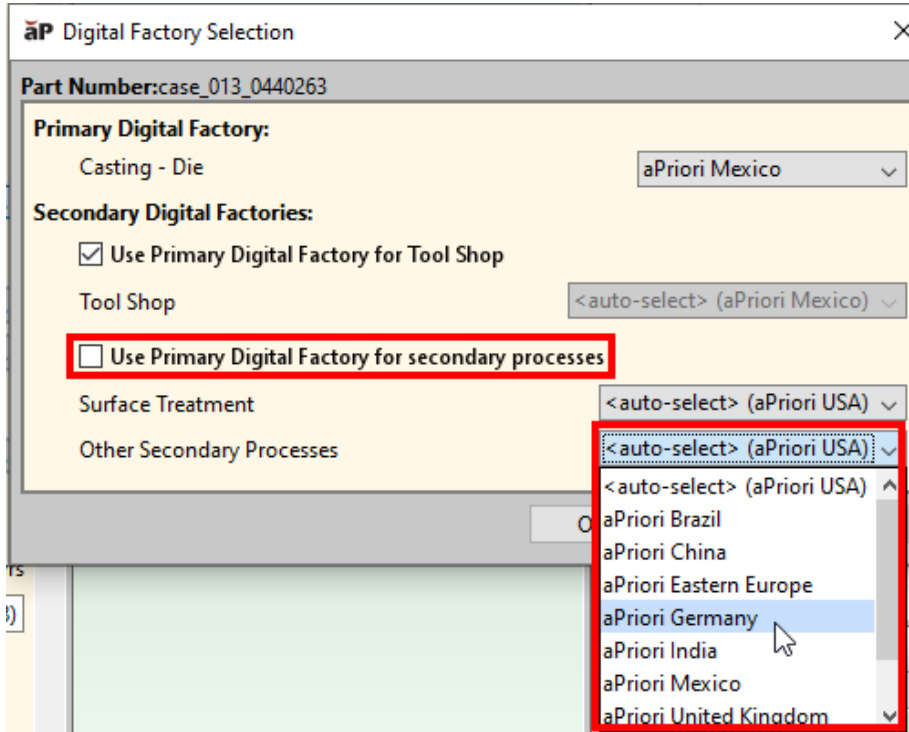Viewport: 909px width, 732px height.
Task: Select <auto-select> (aPriori USA) list entry
Action: 735,487
